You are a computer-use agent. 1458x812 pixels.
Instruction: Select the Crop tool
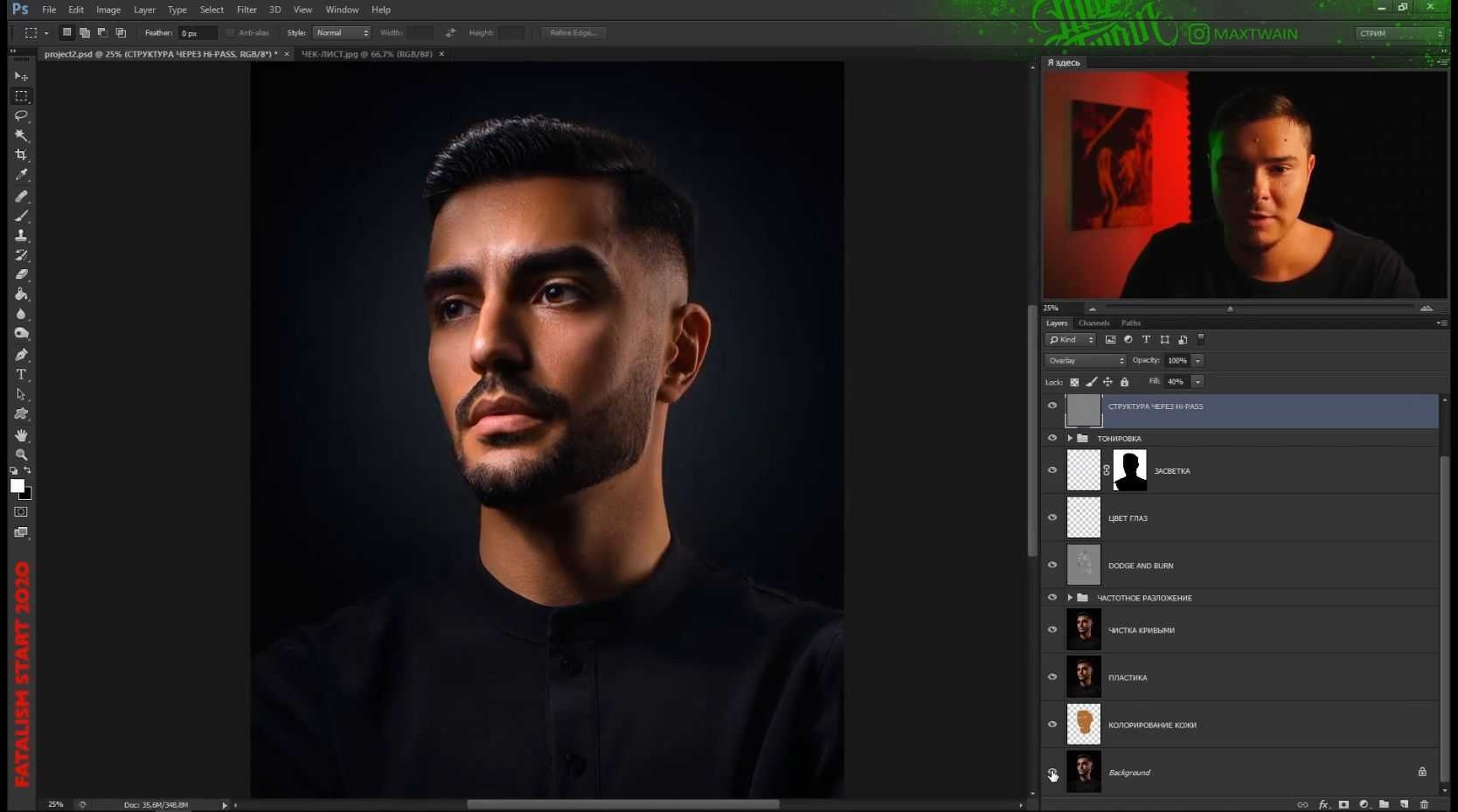coord(21,155)
